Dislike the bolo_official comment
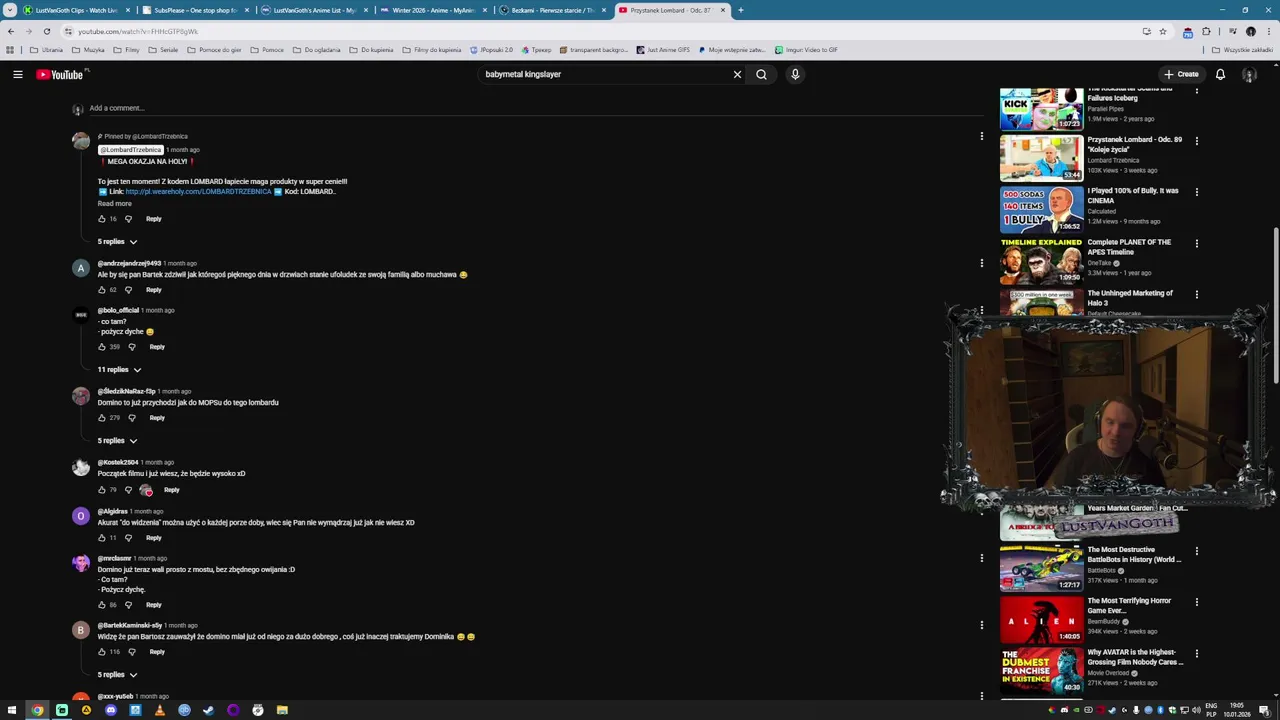Image resolution: width=1280 pixels, height=720 pixels. [132, 347]
